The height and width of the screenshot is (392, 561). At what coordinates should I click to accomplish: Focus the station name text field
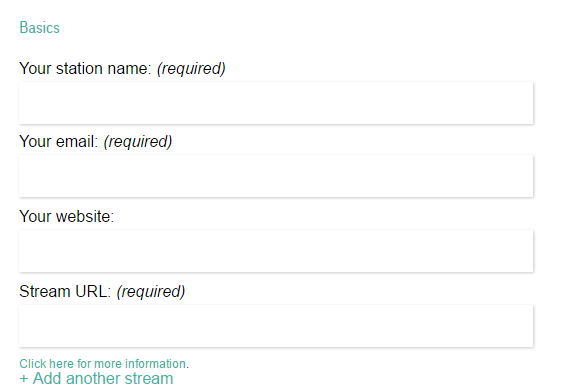pos(276,103)
